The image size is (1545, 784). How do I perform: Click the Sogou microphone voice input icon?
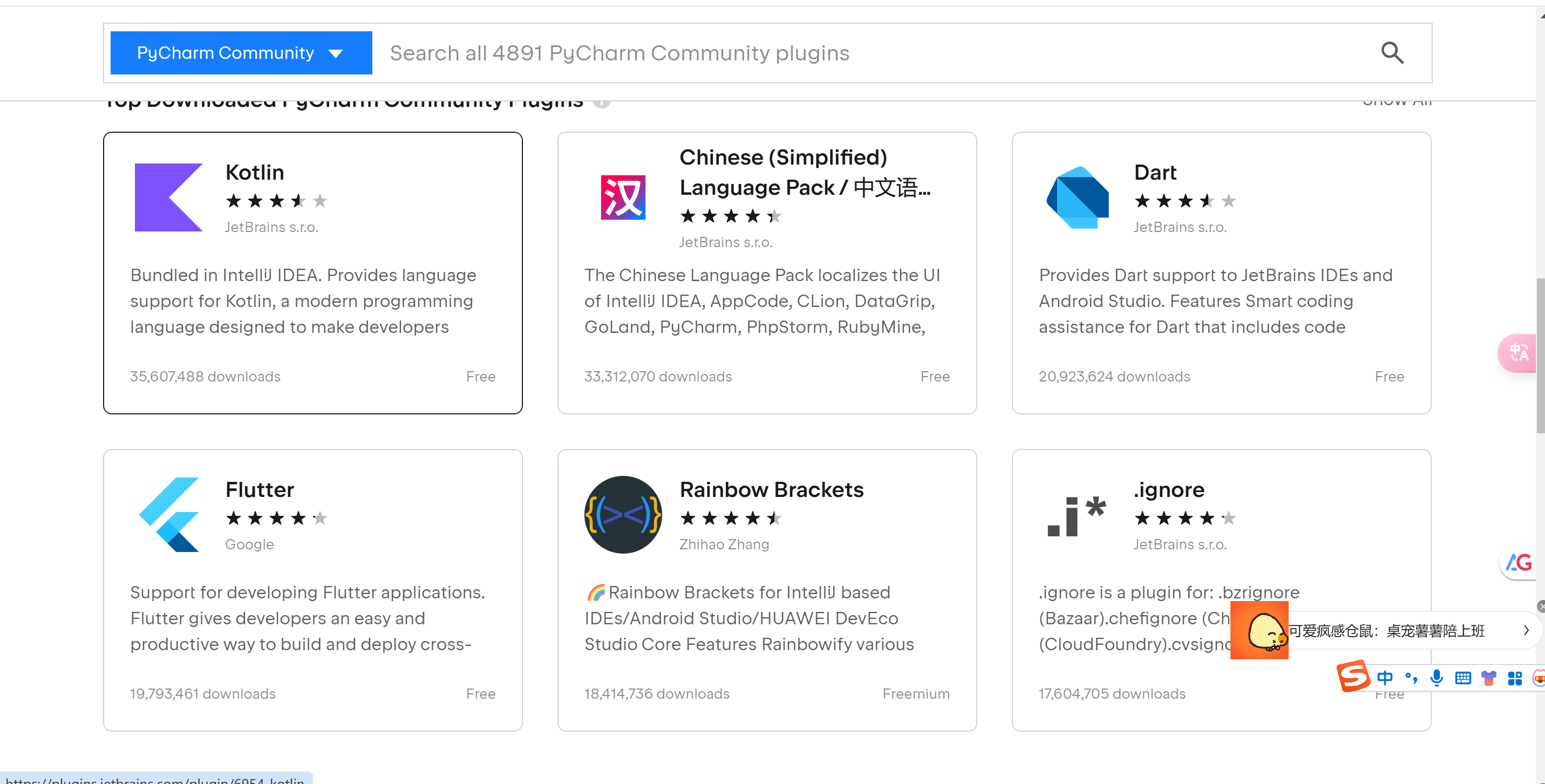click(1437, 678)
